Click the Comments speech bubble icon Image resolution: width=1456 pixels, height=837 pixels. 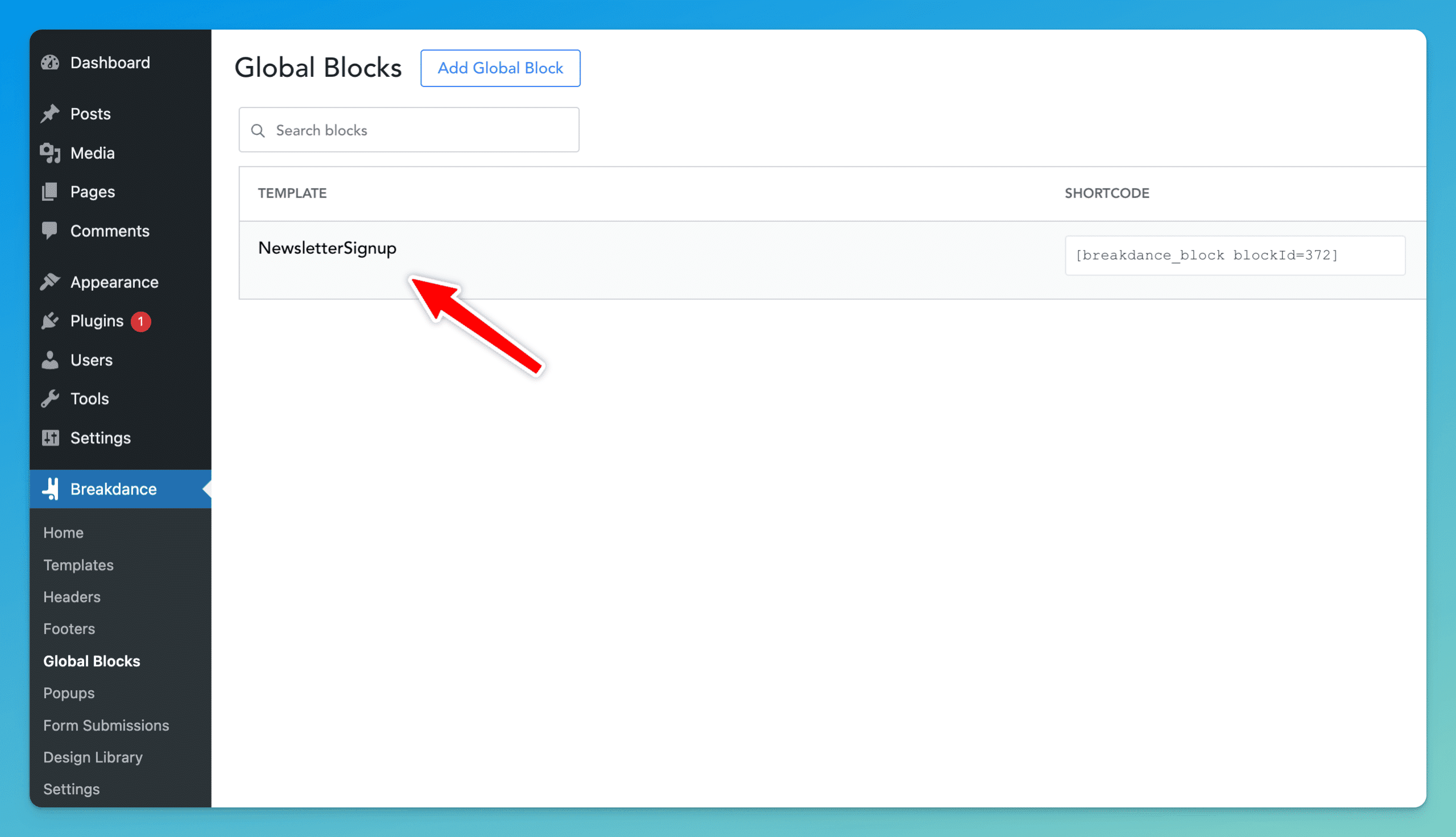(51, 230)
